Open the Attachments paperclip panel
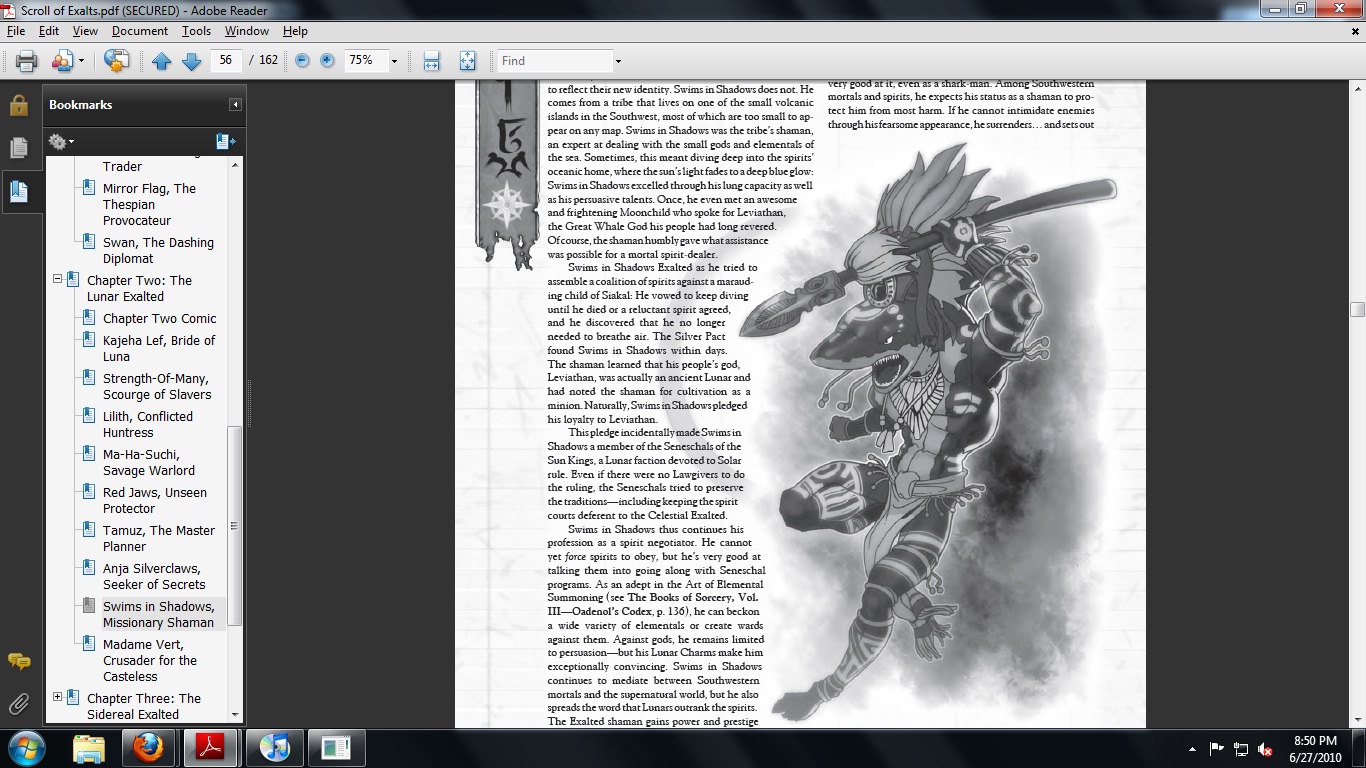The image size is (1366, 768). click(x=19, y=705)
